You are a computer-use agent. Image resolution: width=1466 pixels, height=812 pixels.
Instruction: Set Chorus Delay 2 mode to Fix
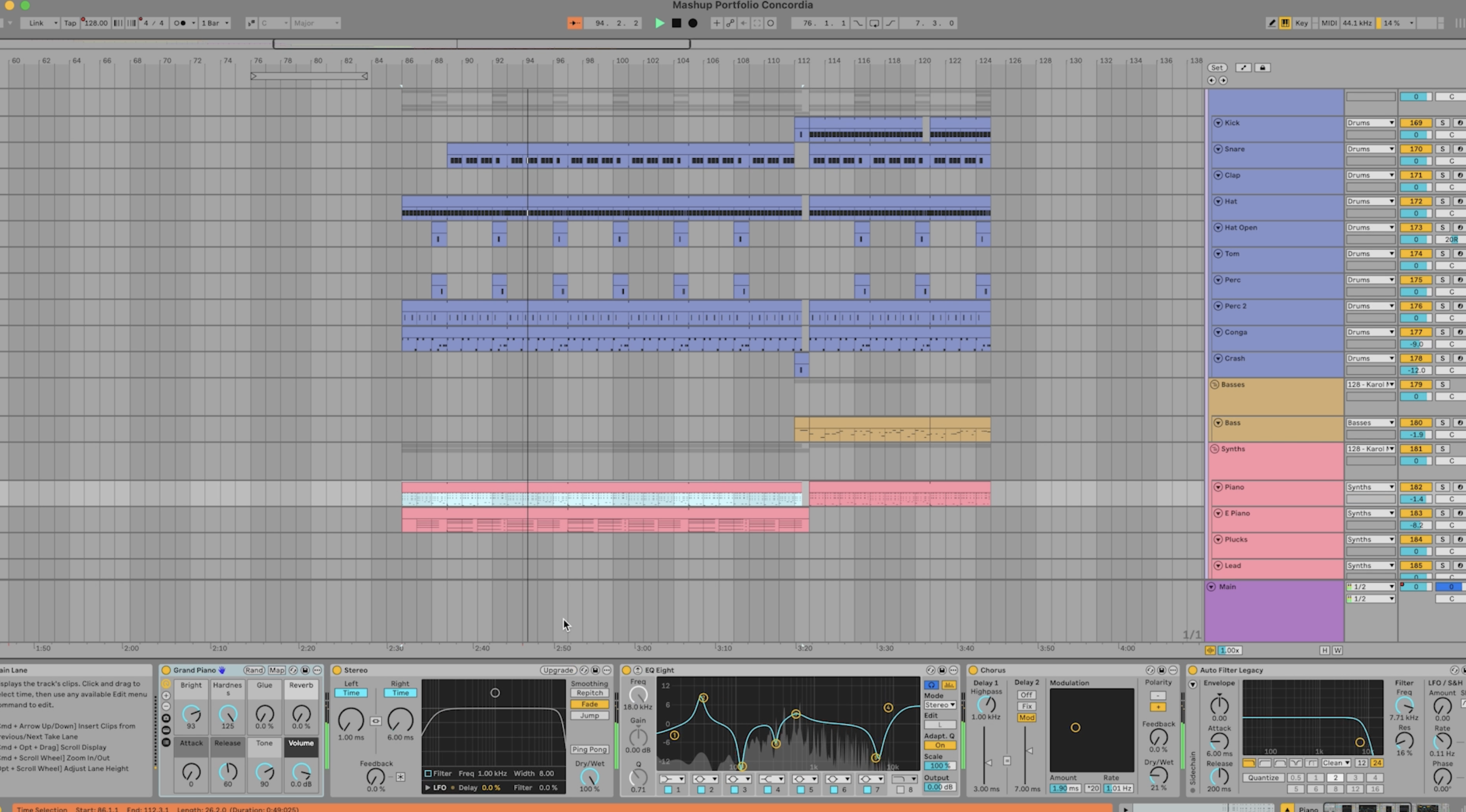click(1027, 706)
